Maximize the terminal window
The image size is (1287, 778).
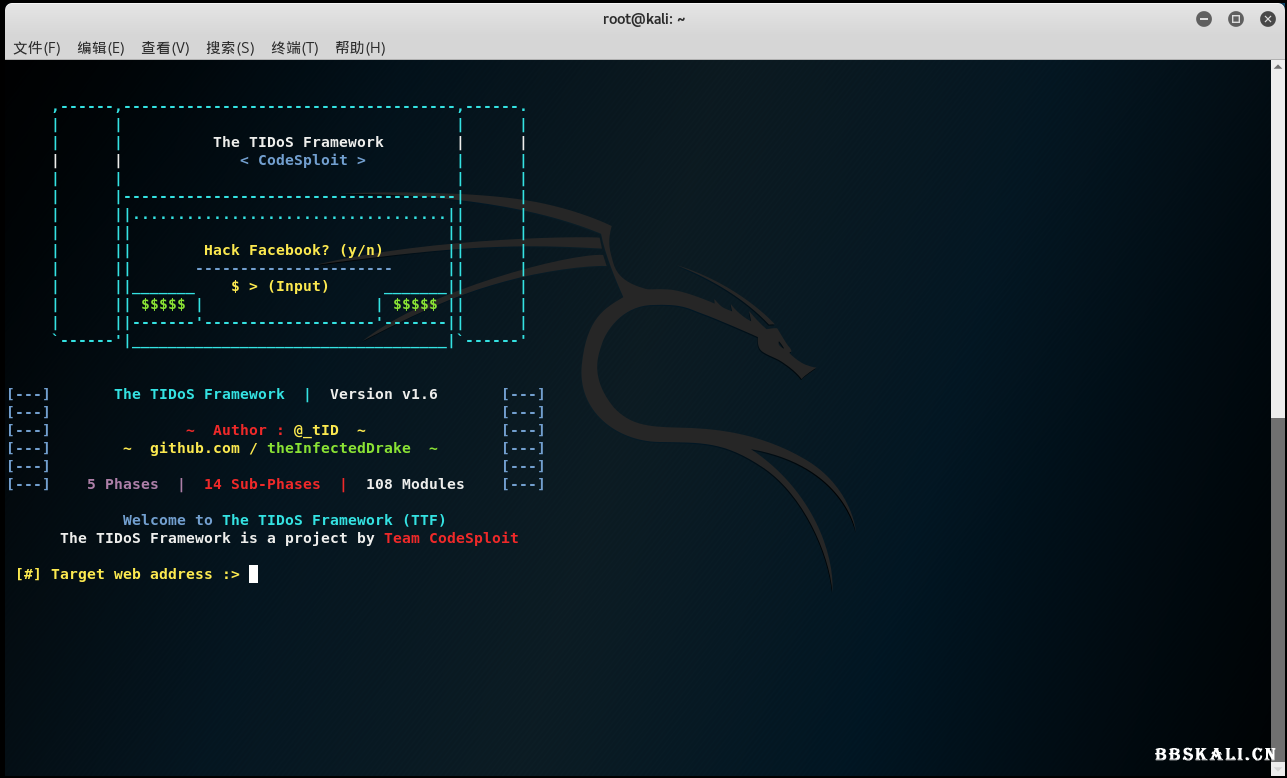tap(1235, 18)
